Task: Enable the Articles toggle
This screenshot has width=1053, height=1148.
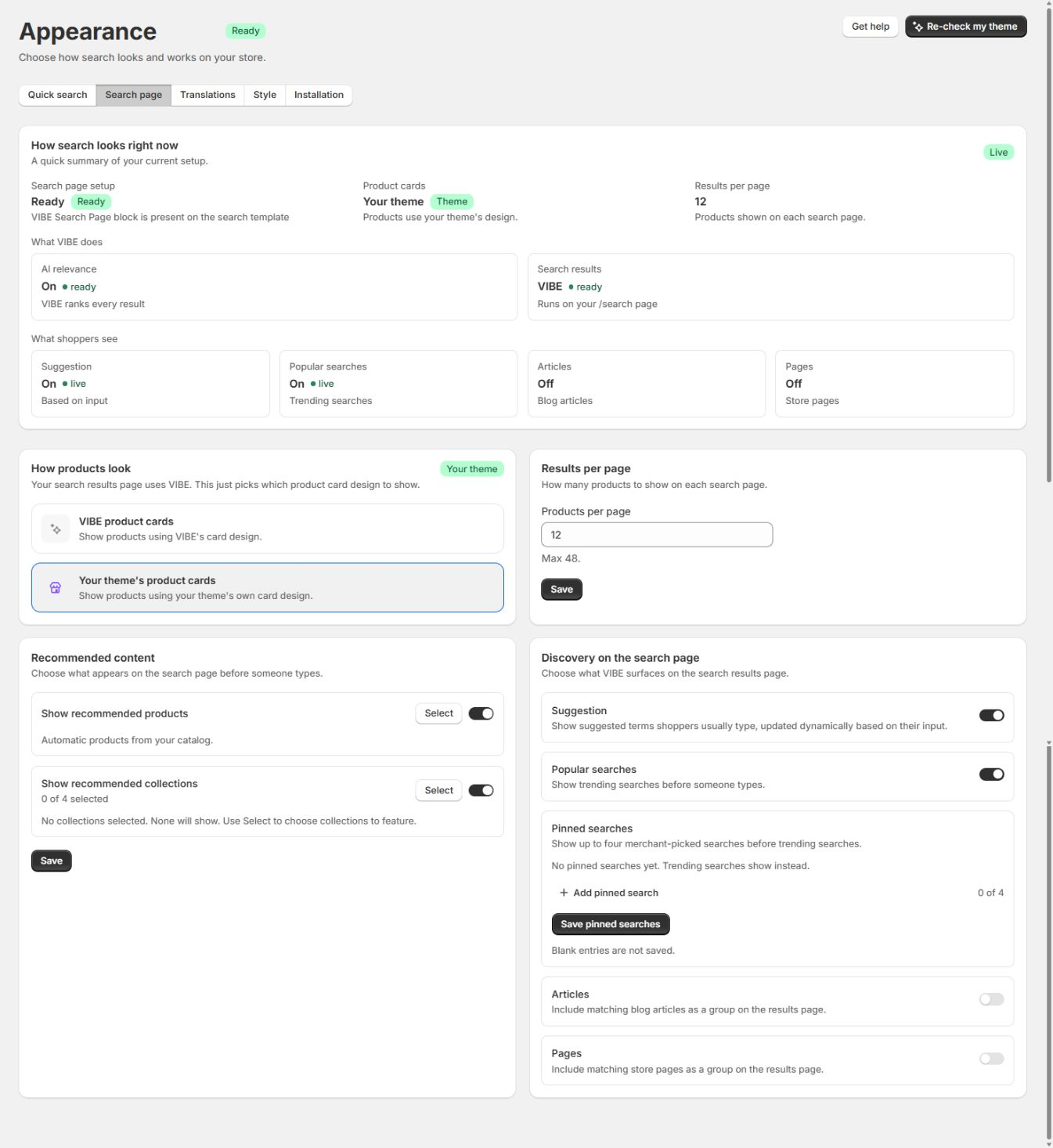Action: click(991, 999)
